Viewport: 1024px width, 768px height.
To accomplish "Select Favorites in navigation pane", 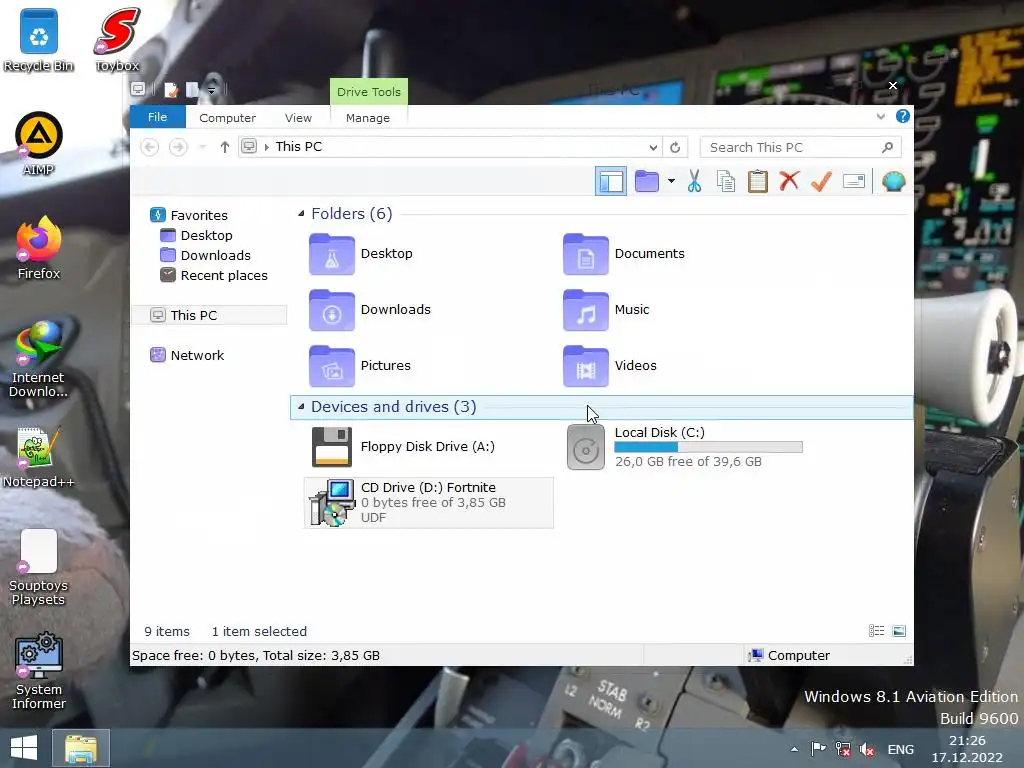I will (199, 215).
